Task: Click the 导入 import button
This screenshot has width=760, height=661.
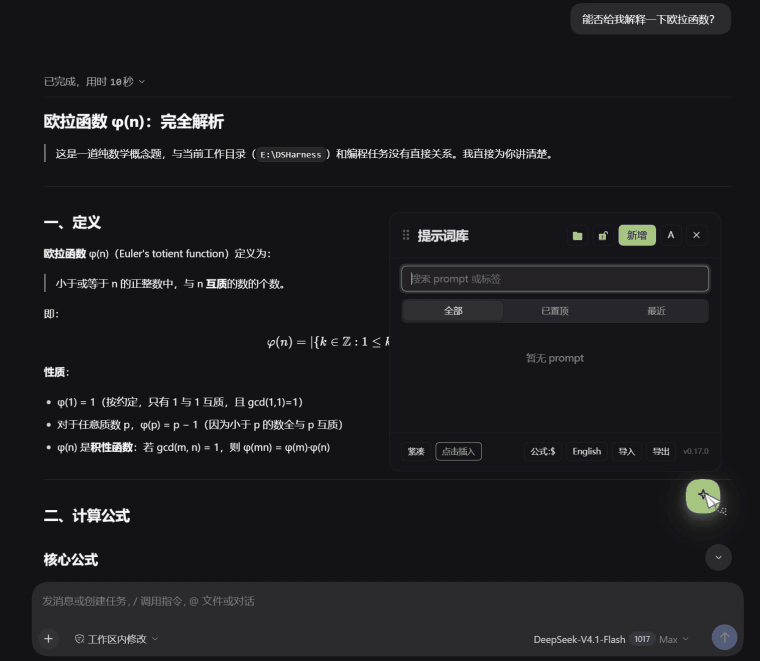Action: (x=627, y=452)
